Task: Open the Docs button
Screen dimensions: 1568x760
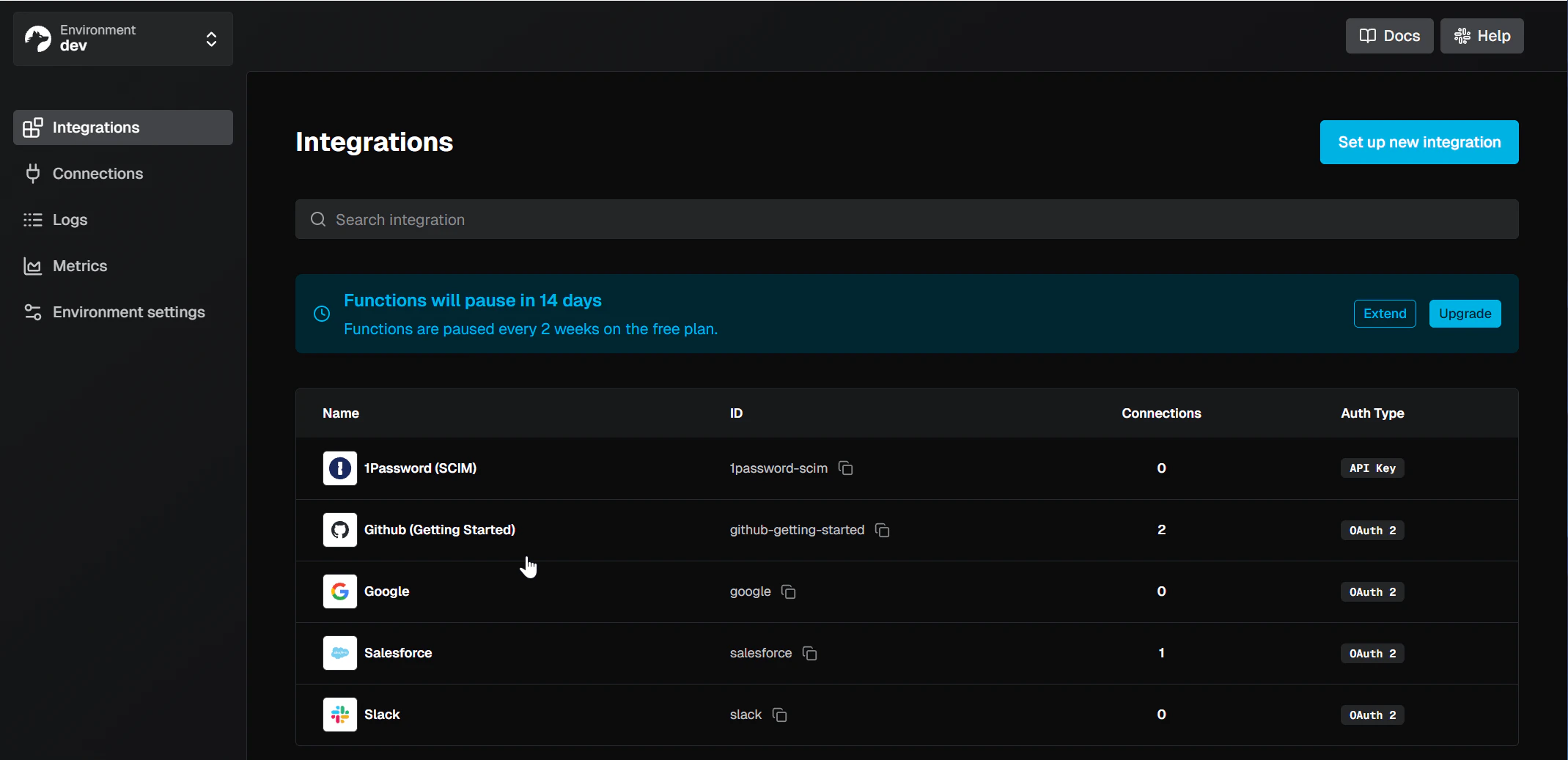Action: 1389,36
